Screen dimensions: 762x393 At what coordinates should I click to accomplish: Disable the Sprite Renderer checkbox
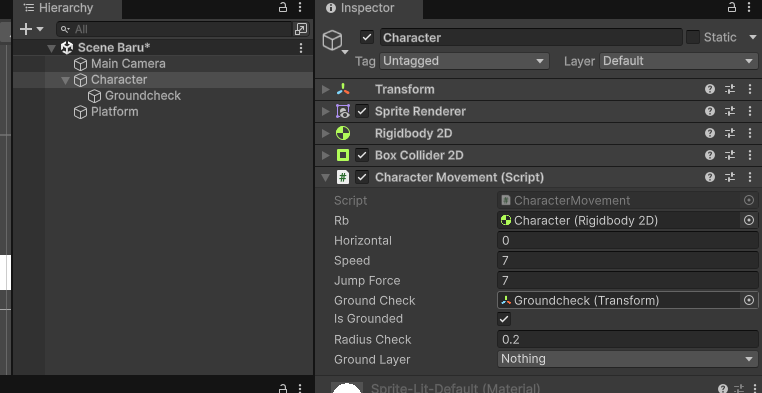362,111
